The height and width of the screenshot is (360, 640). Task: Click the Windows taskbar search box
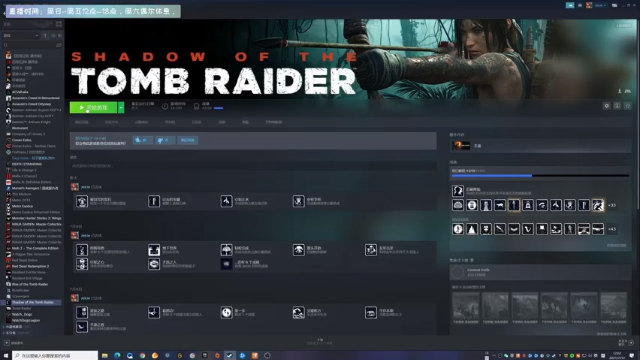pyautogui.click(x=55, y=356)
